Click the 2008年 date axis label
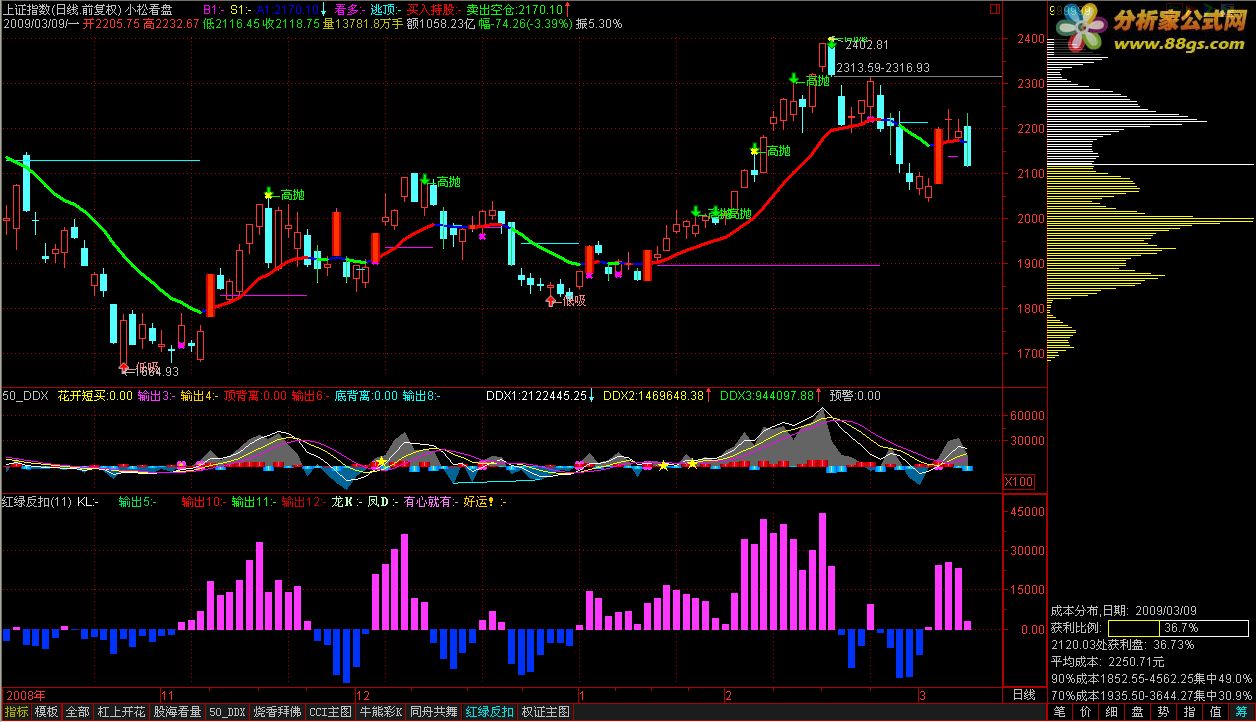This screenshot has height=722, width=1256. [24, 694]
